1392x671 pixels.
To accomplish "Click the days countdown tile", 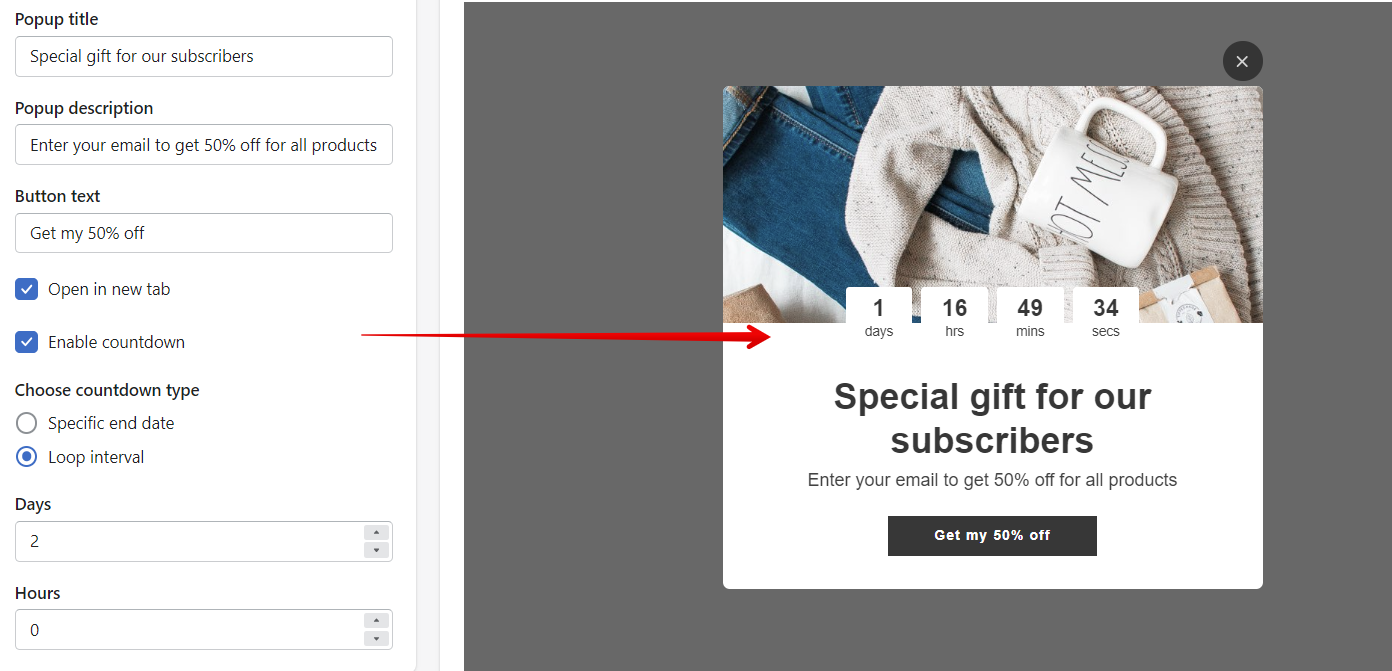I will click(x=879, y=316).
